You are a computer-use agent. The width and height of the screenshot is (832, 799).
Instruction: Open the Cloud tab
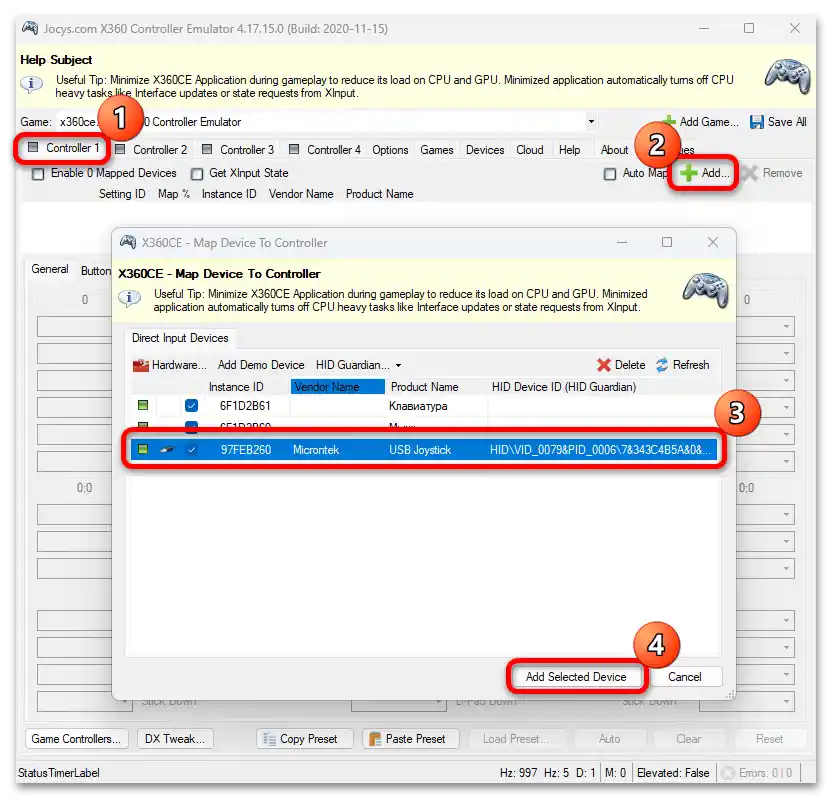pos(530,150)
